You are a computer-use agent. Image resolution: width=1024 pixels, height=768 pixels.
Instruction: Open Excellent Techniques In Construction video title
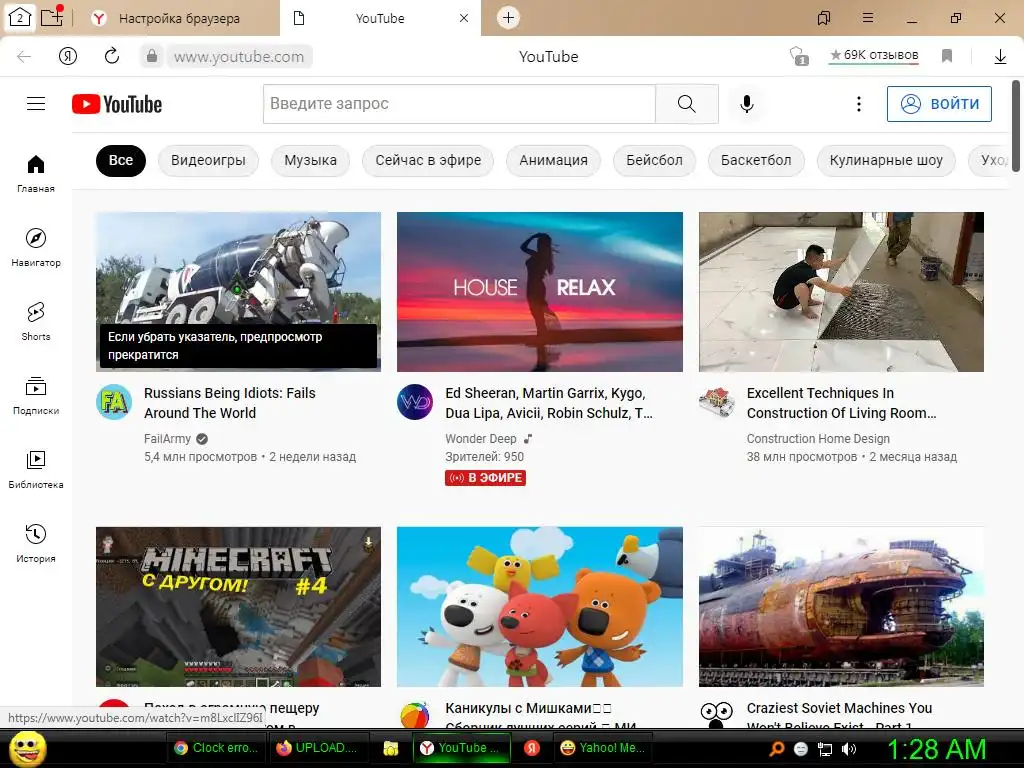click(841, 403)
